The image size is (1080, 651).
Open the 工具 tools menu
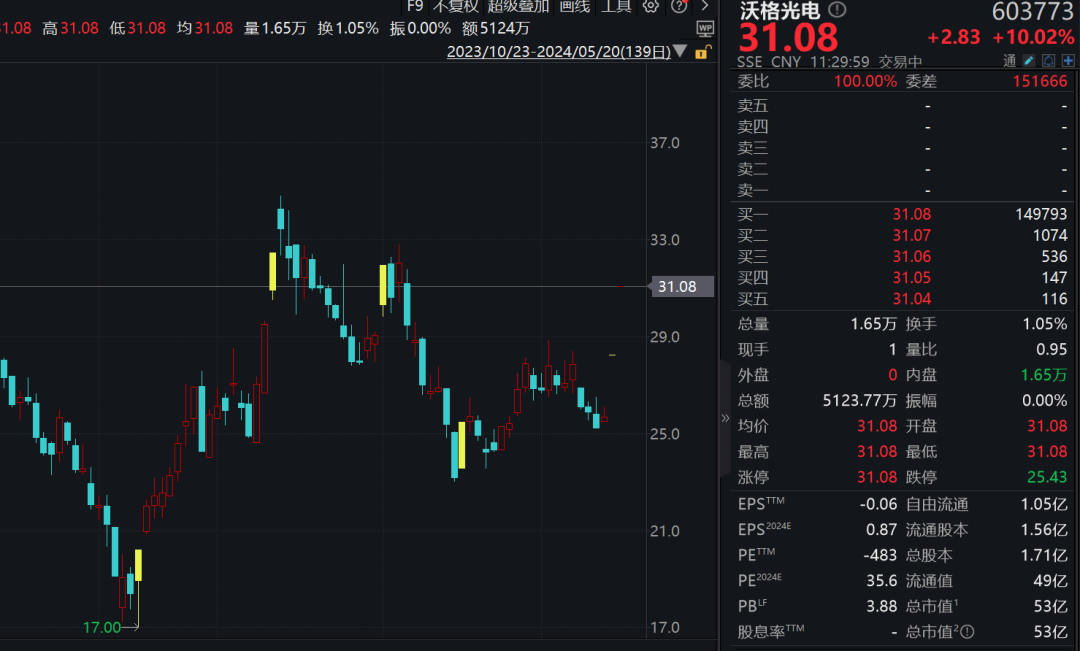pyautogui.click(x=616, y=6)
